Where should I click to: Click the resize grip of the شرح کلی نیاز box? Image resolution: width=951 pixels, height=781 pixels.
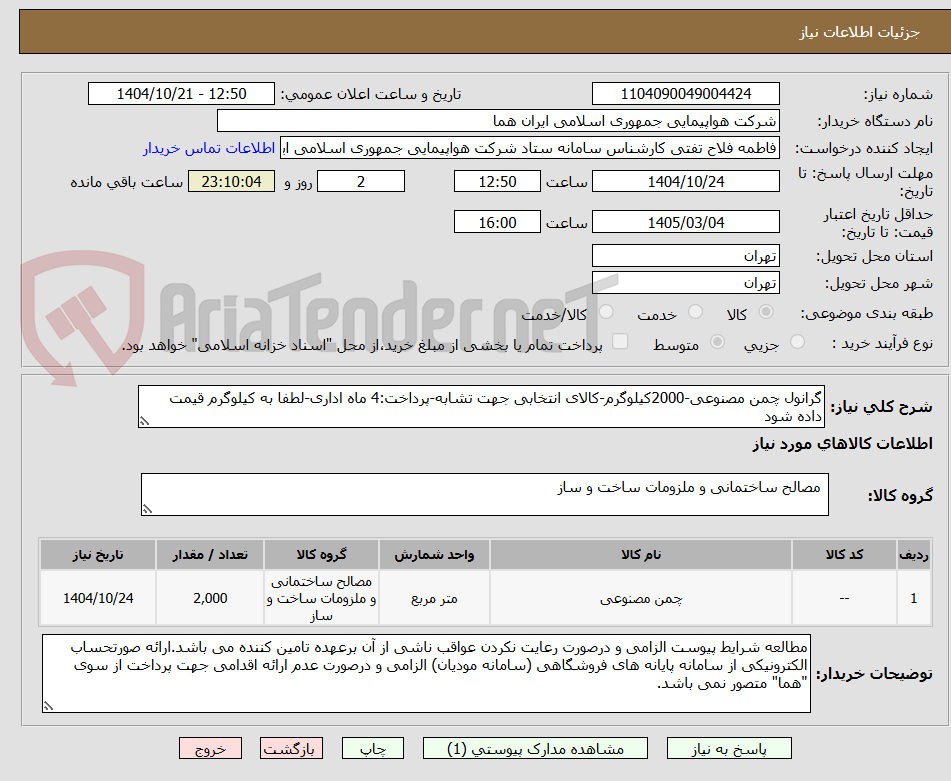pos(144,420)
